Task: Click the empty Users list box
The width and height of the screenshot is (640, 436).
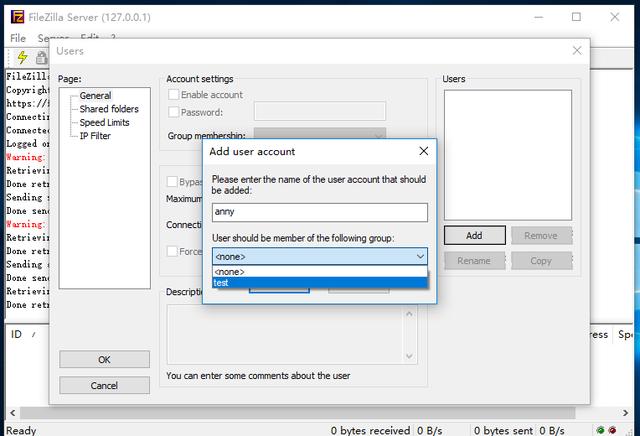Action: coord(508,155)
